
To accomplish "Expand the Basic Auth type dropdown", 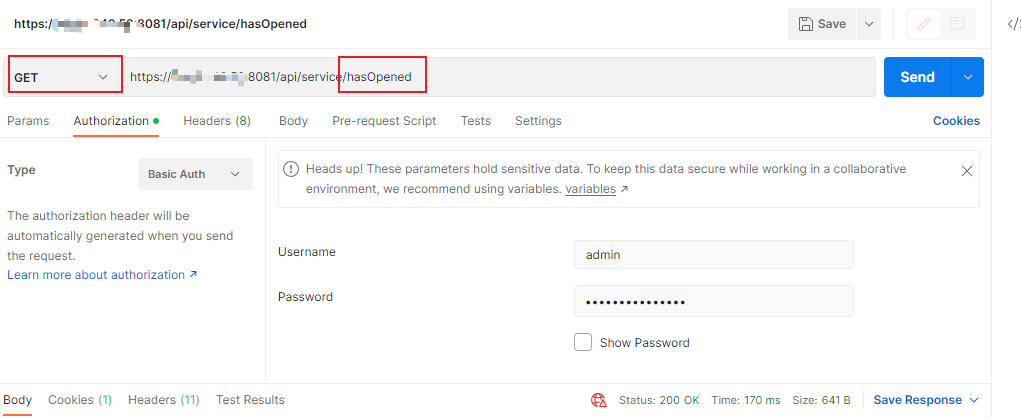I will [195, 174].
